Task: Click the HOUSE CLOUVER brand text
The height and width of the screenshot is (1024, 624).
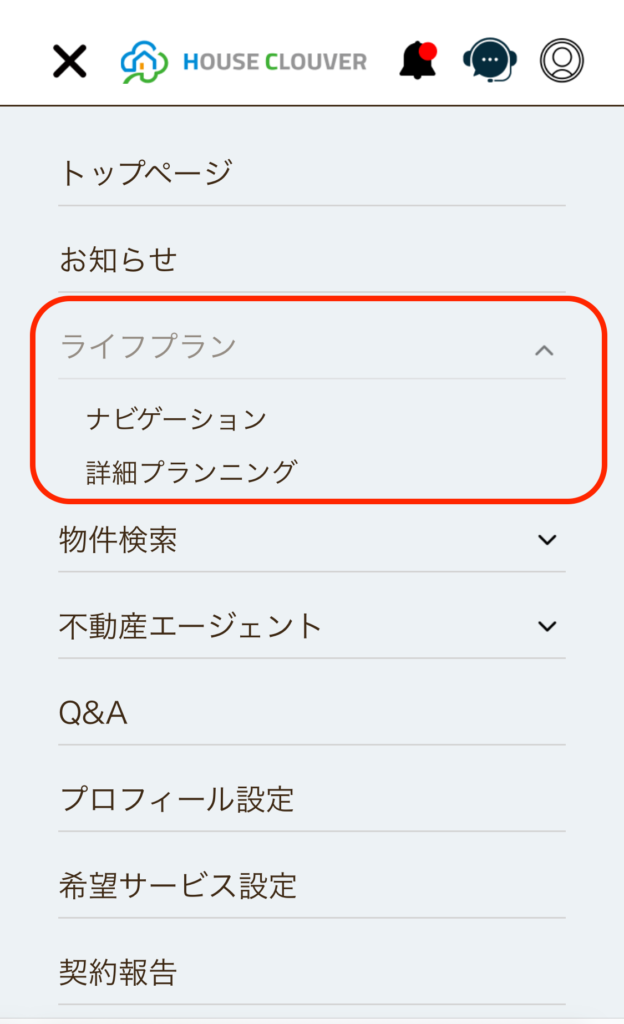Action: 275,62
